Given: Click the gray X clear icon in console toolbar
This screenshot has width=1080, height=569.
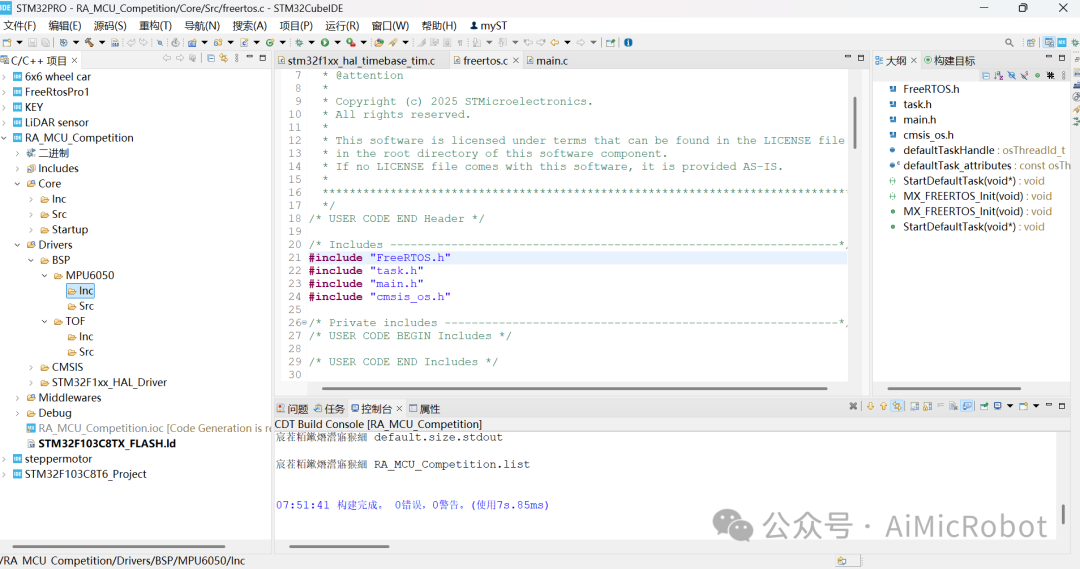Looking at the screenshot, I should [853, 406].
